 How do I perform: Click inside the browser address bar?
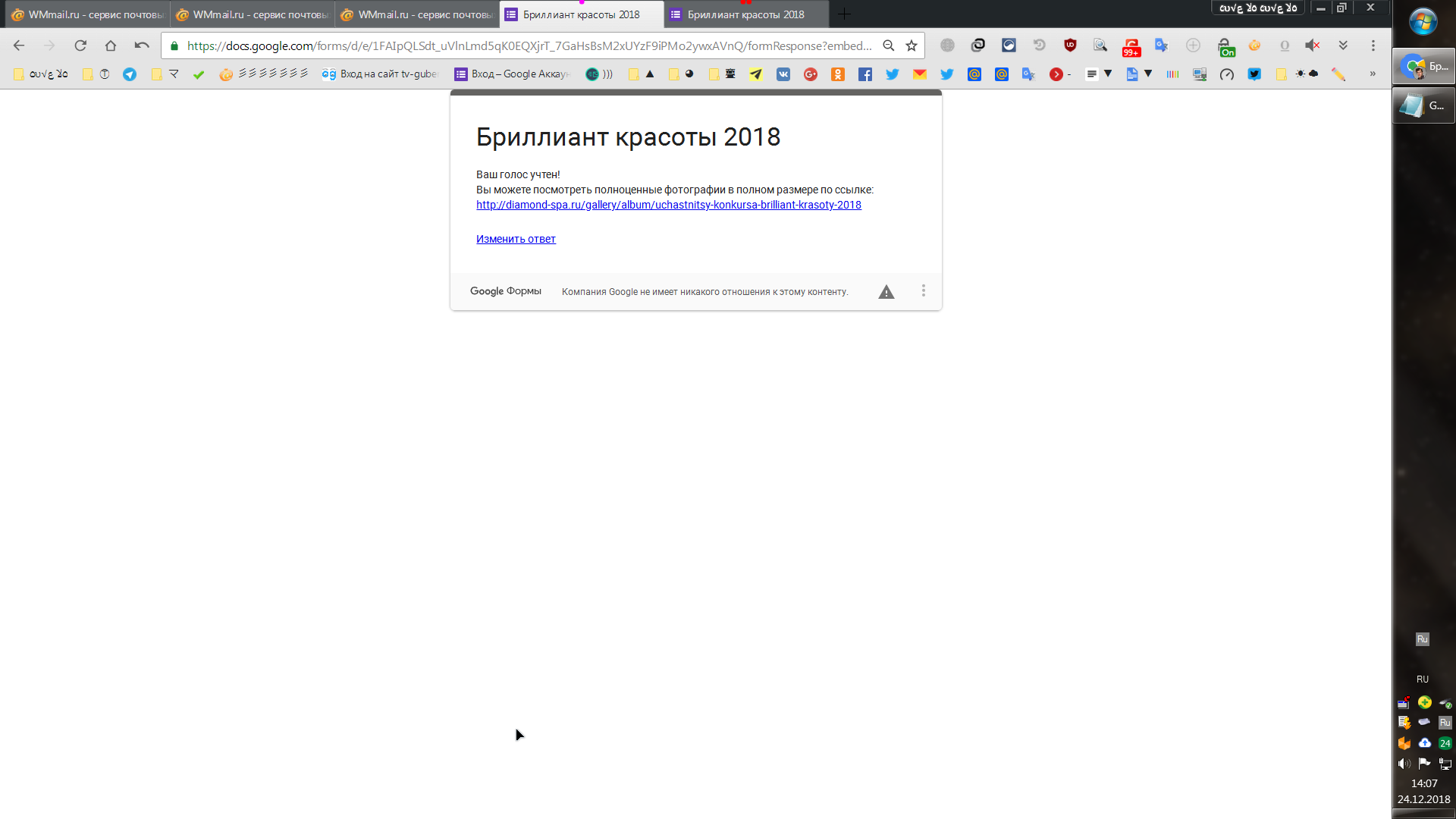531,45
